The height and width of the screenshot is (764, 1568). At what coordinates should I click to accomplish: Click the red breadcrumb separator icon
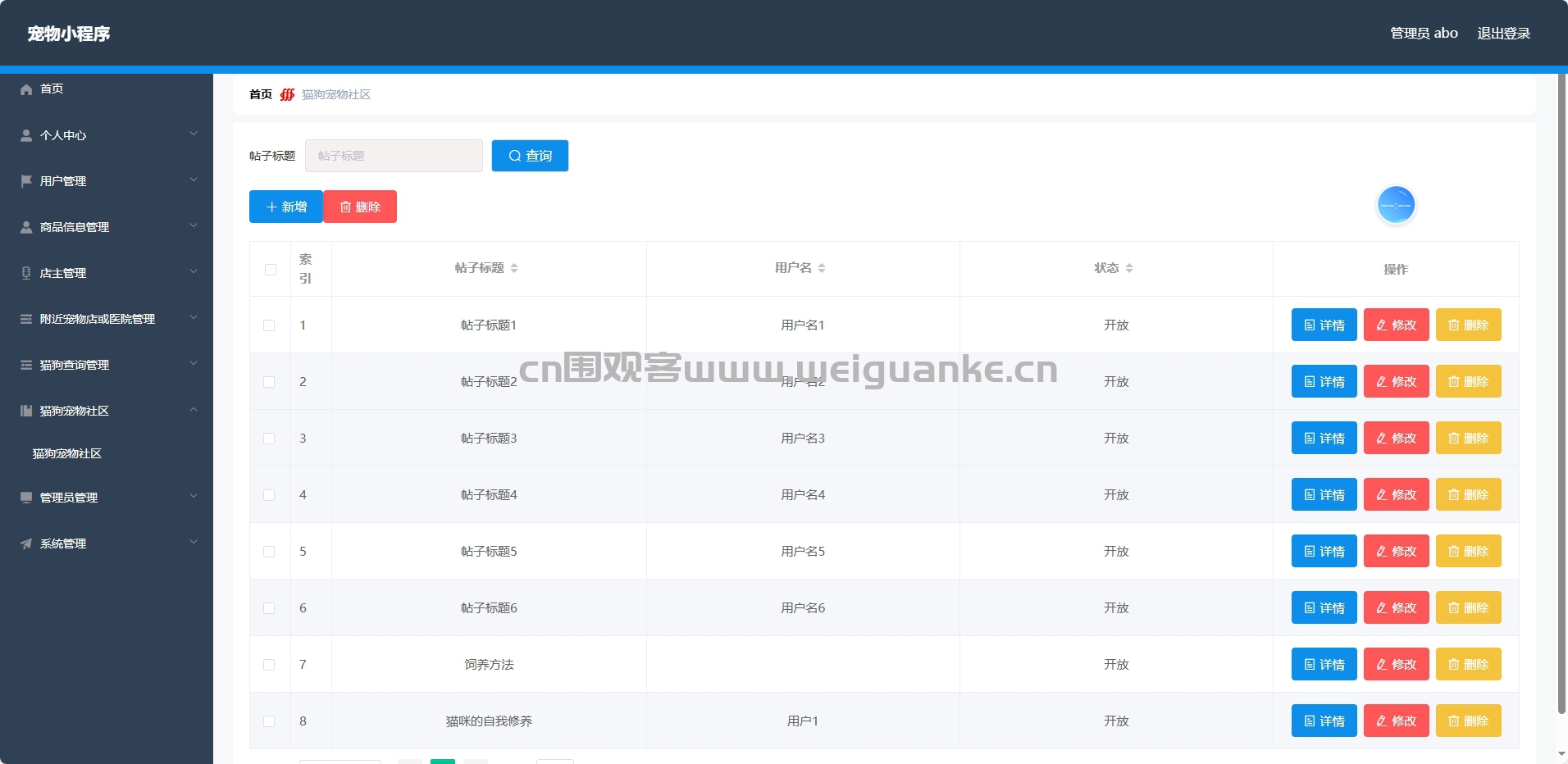coord(287,94)
